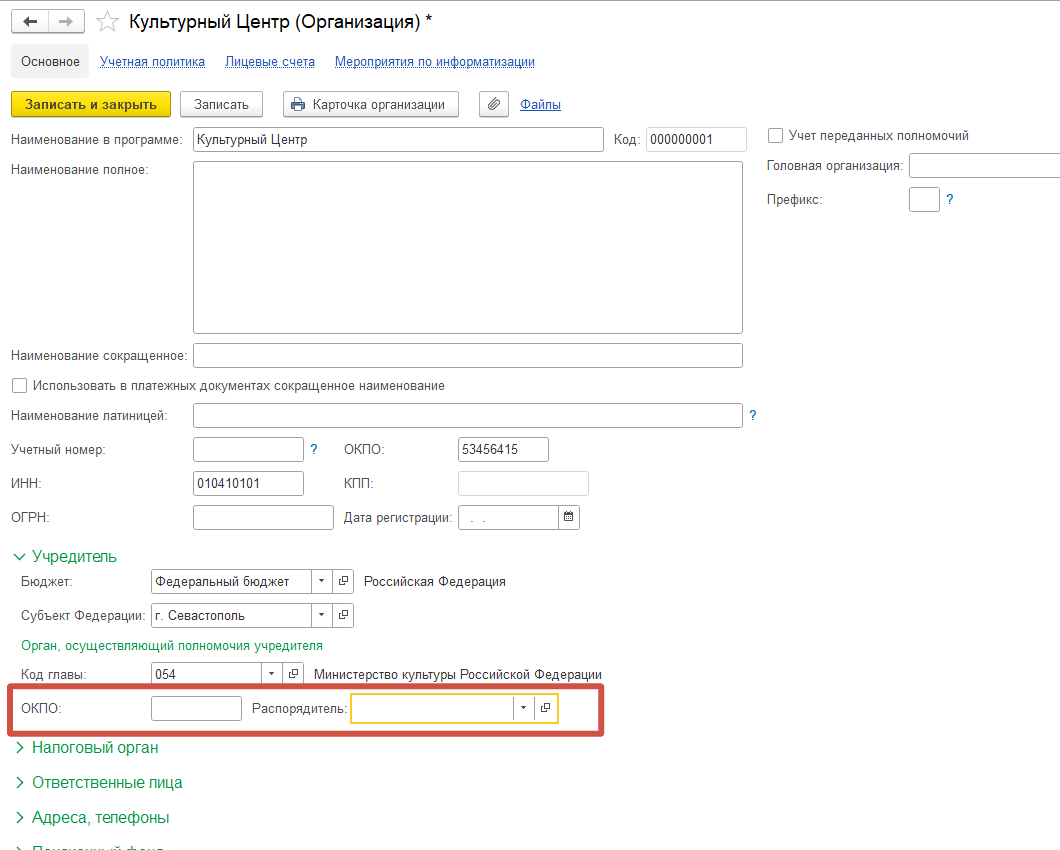Click the text Министерство культуры Российской Федерации
1060x850 pixels.
(458, 674)
